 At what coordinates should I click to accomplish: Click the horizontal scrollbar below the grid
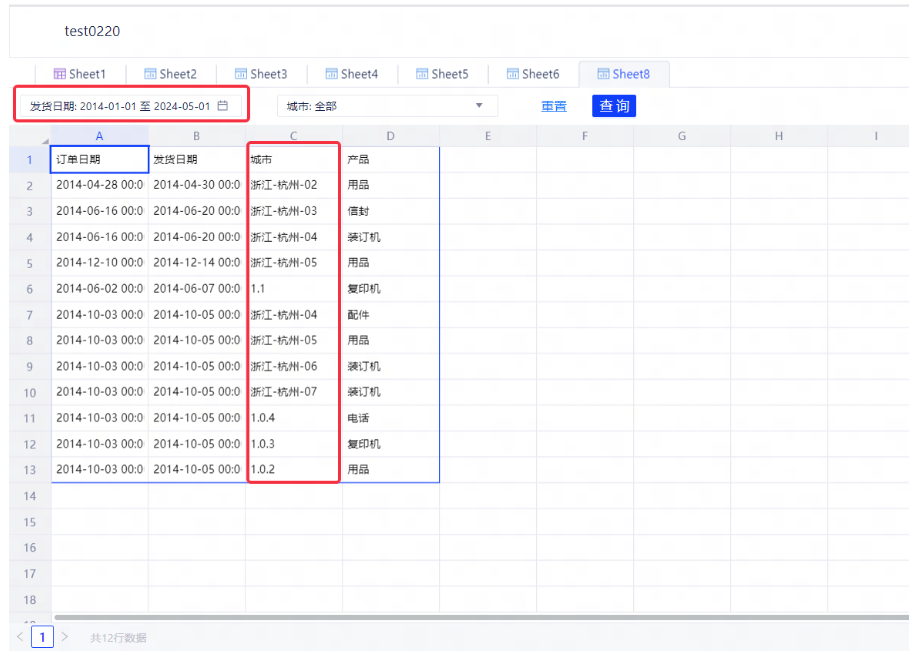tap(480, 618)
